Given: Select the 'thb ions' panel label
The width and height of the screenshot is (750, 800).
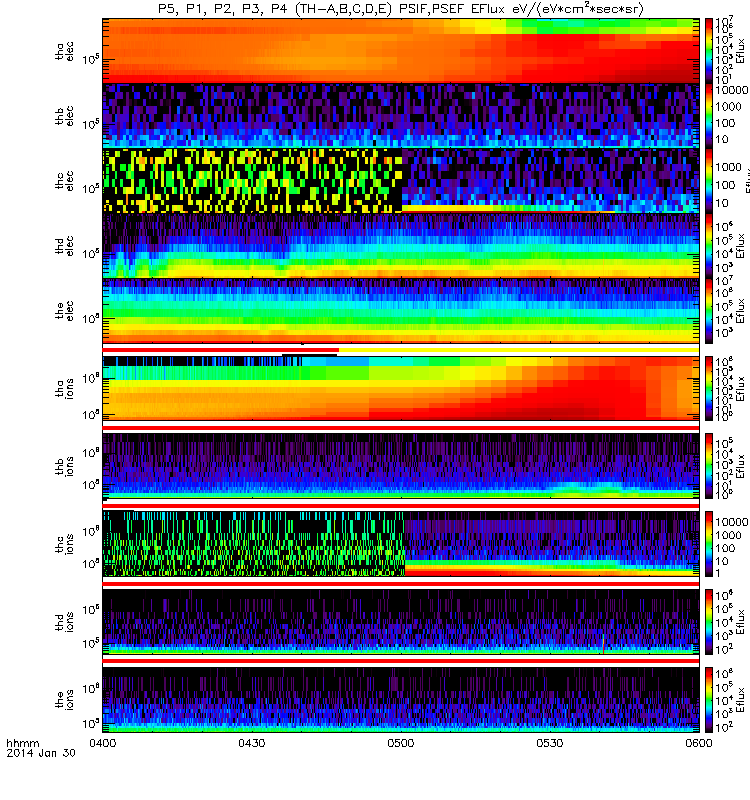Looking at the screenshot, I should 64,466.
